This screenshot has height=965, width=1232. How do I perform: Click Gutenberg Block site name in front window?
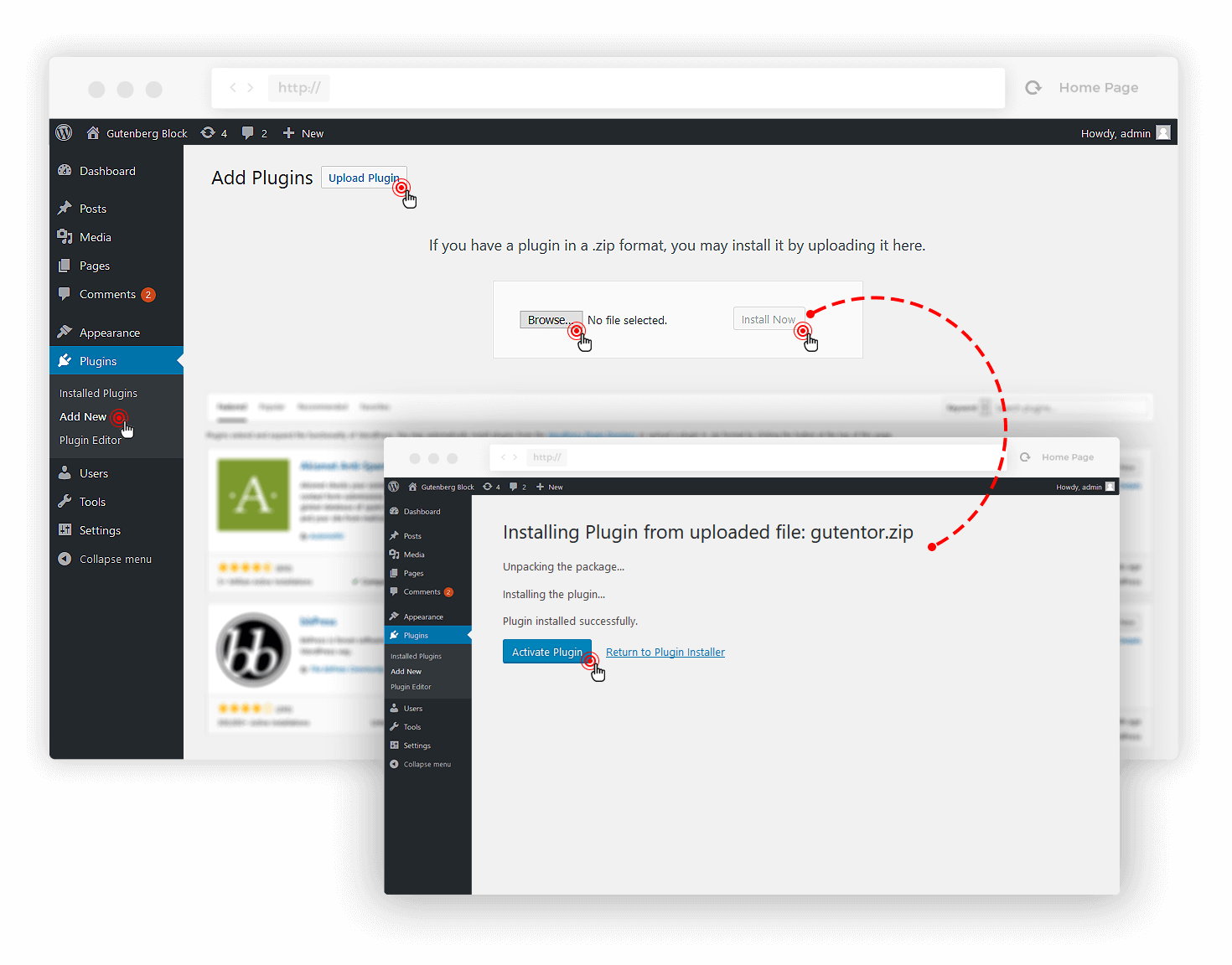tap(448, 487)
